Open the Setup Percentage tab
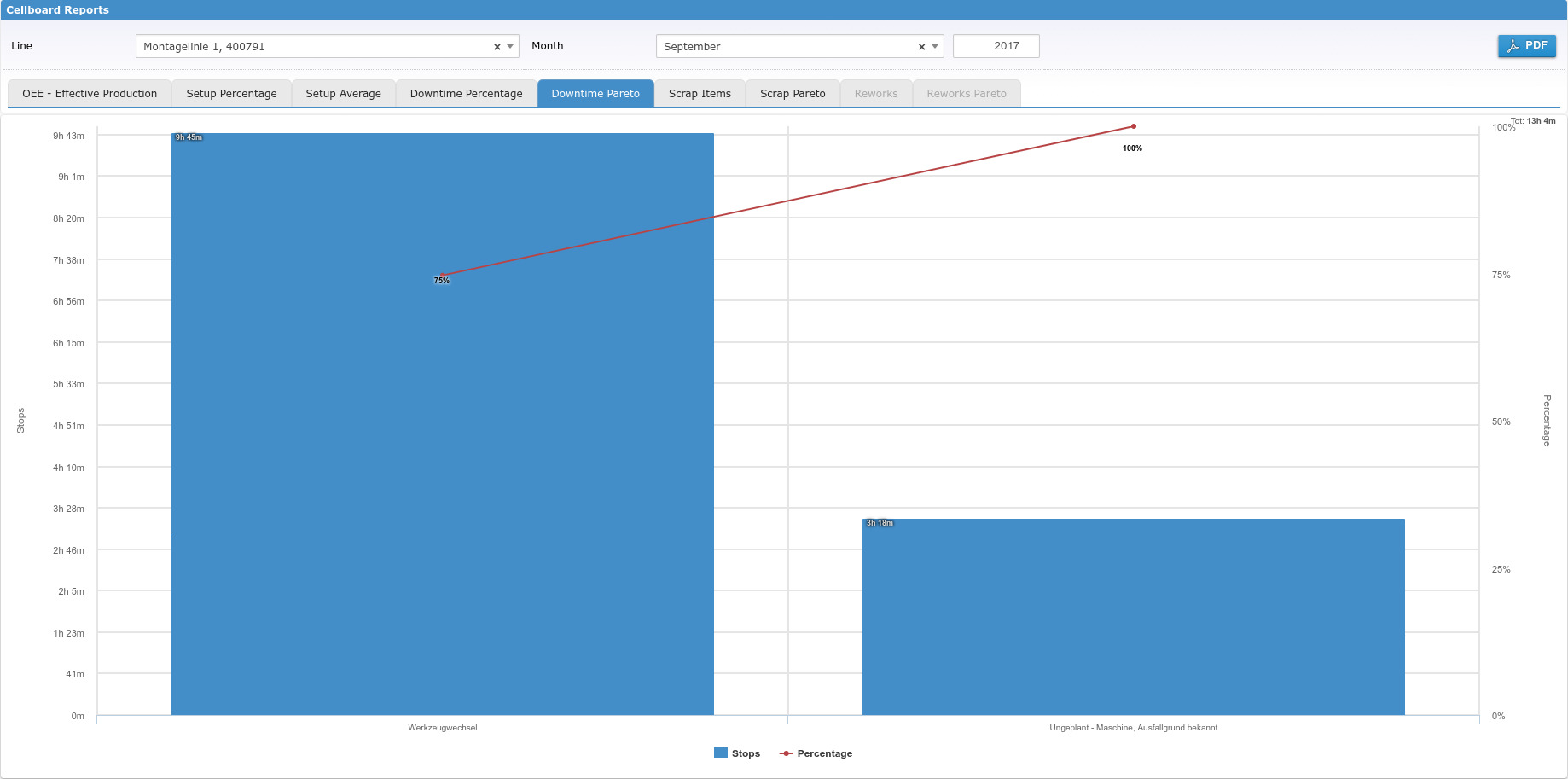This screenshot has width=1568, height=779. (231, 94)
